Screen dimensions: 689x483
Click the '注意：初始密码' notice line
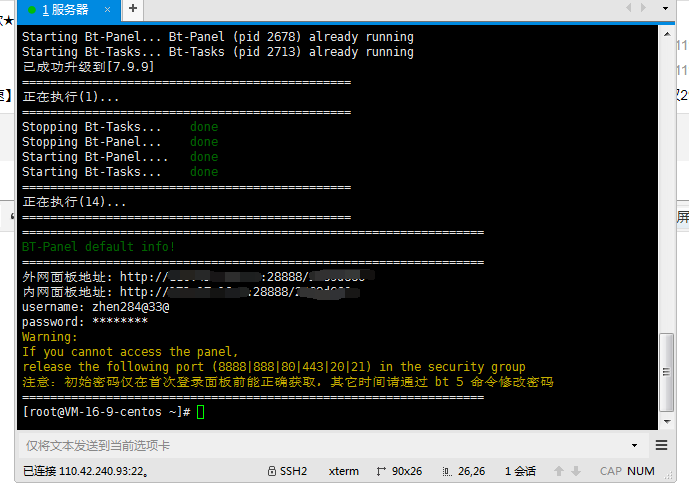tap(288, 381)
